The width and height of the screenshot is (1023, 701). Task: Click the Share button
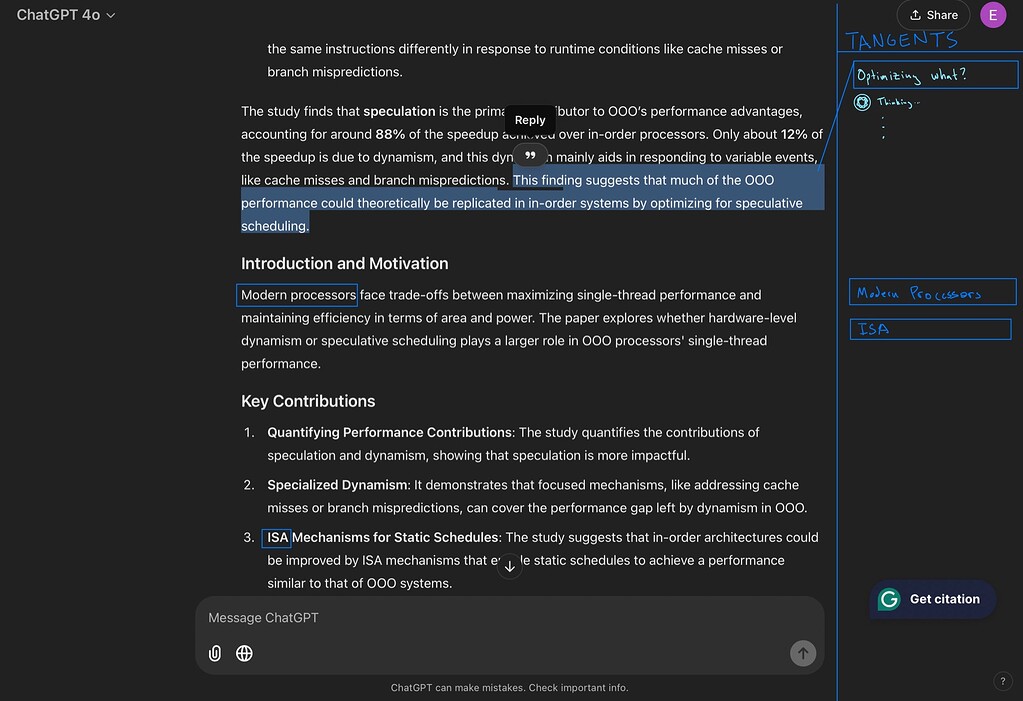click(x=933, y=15)
